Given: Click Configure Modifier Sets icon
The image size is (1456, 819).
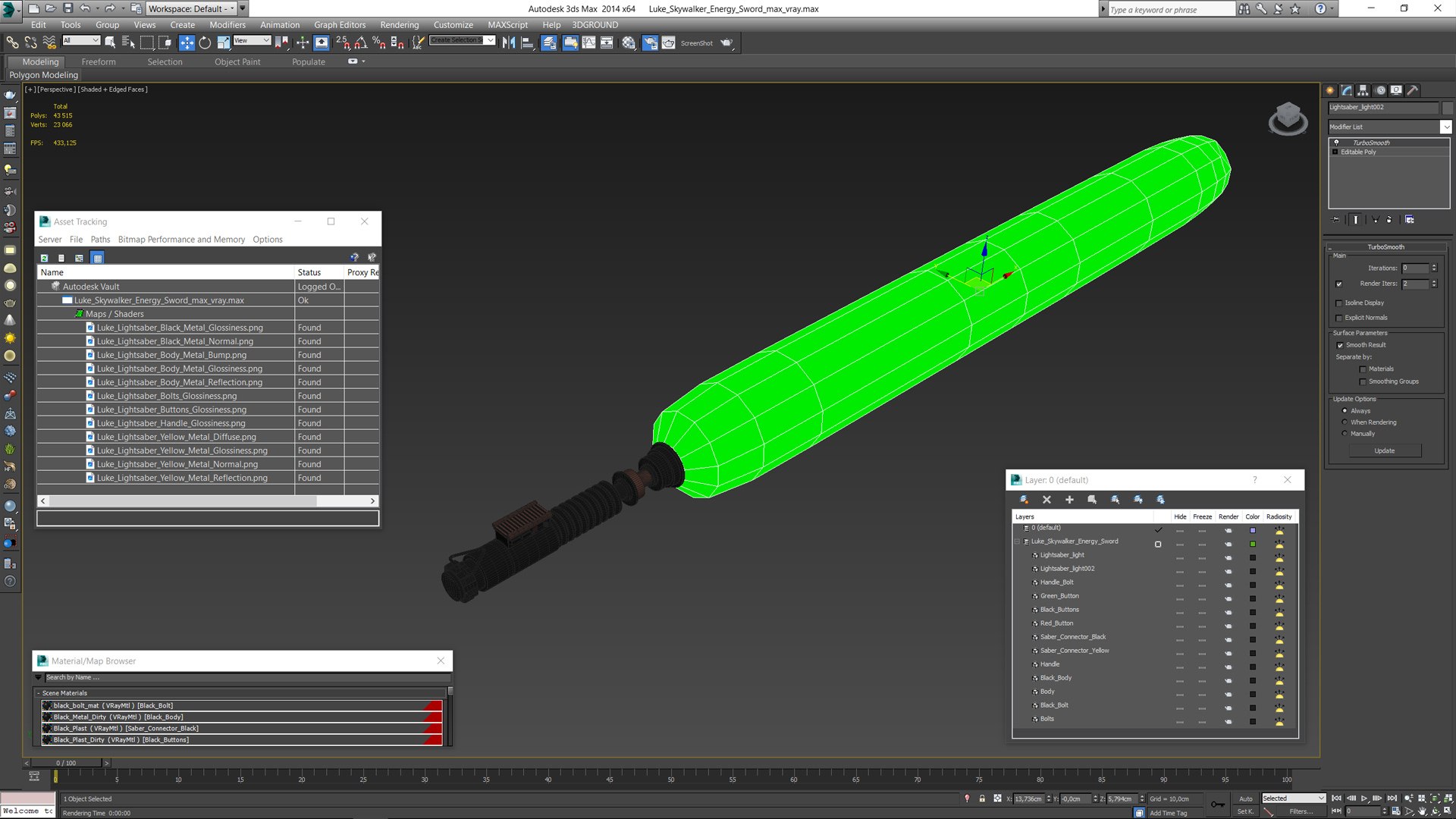Looking at the screenshot, I should 1410,220.
